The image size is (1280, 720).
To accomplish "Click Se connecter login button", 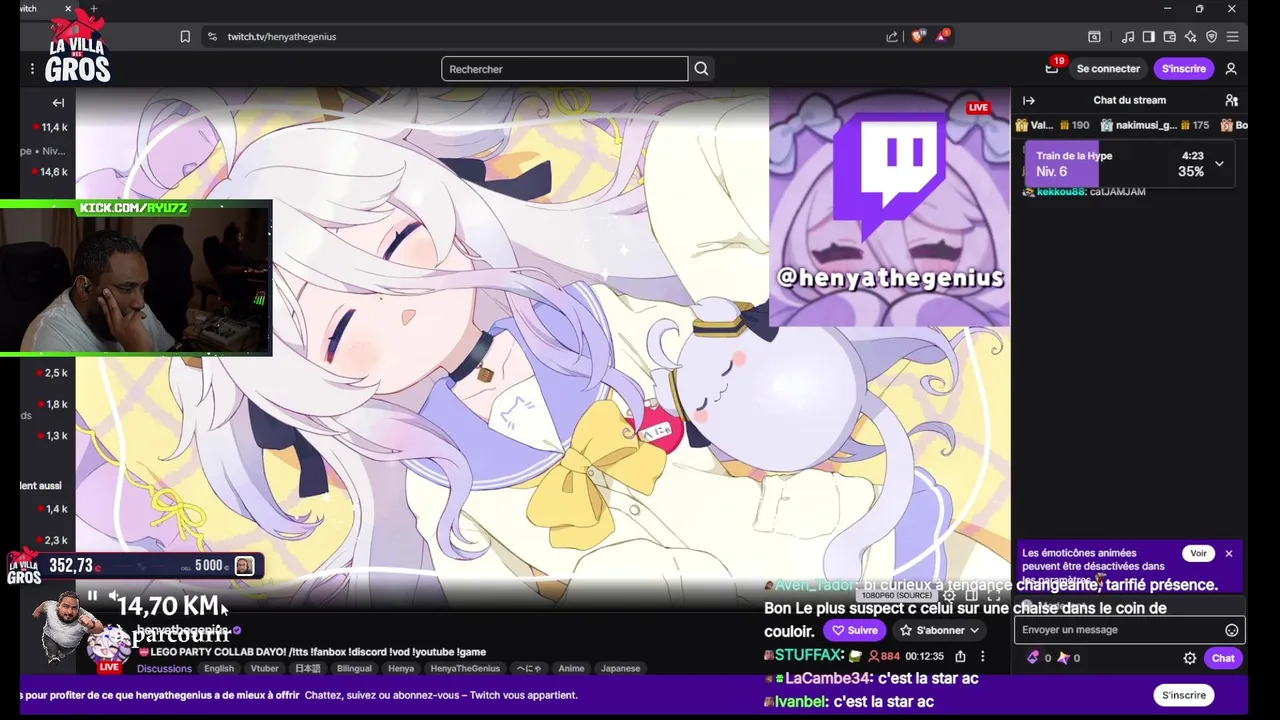I will coord(1108,69).
